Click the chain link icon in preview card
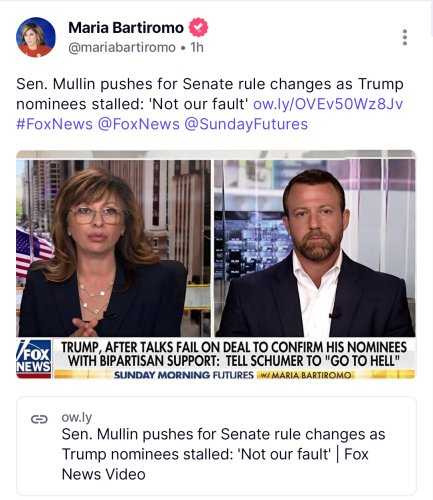 tap(39, 419)
